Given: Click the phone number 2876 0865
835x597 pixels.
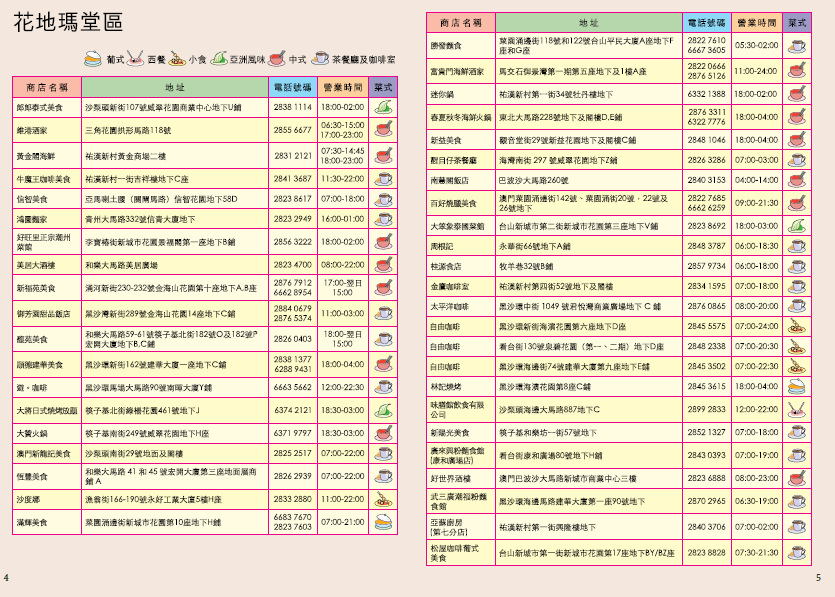Looking at the screenshot, I should (x=706, y=306).
